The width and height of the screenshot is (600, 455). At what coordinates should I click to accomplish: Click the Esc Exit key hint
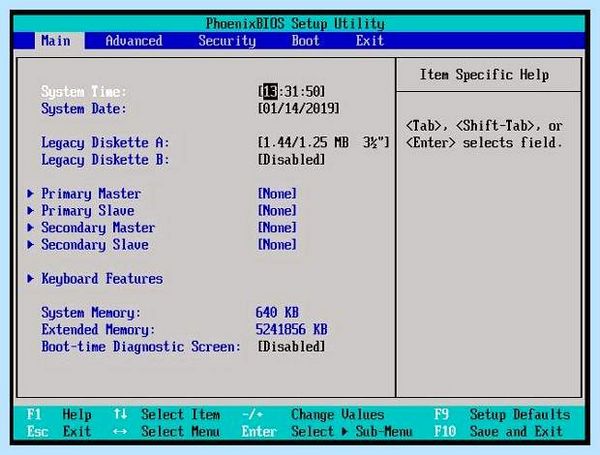click(59, 432)
